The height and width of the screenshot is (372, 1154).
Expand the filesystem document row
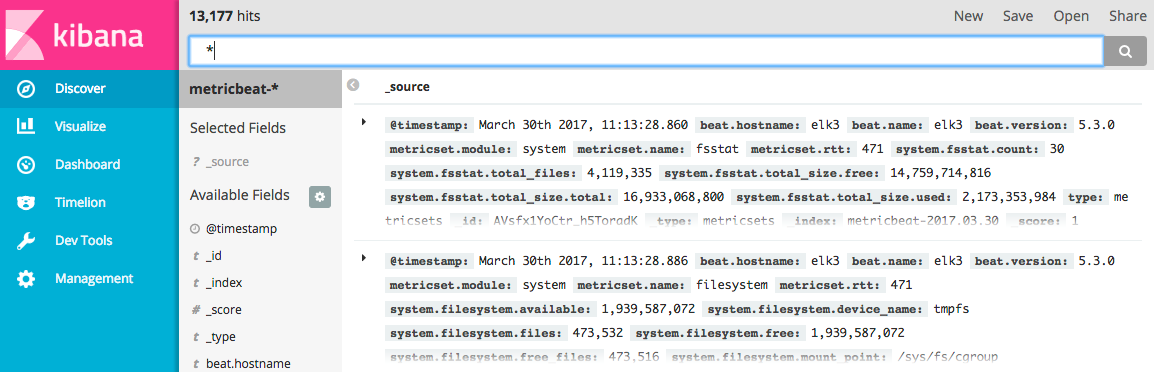click(364, 257)
